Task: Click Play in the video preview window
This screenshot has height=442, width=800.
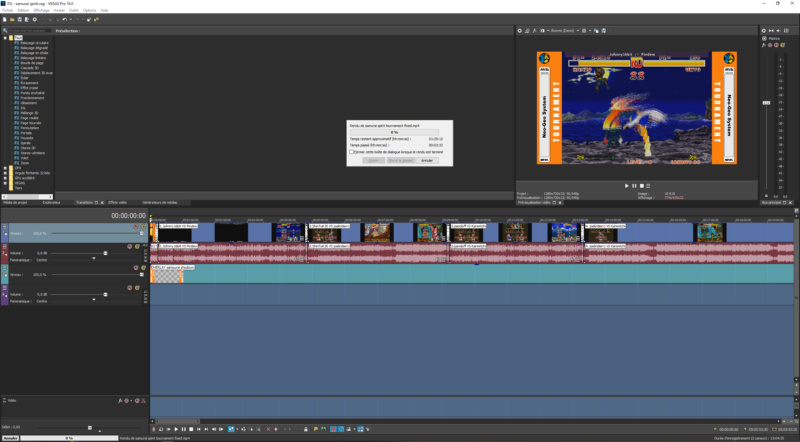Action: pyautogui.click(x=627, y=186)
